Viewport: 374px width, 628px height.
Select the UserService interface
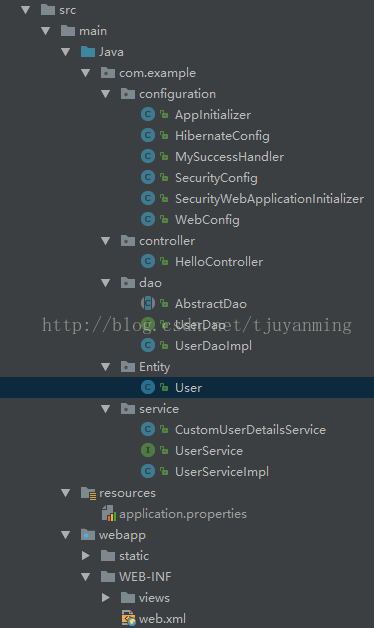click(x=209, y=451)
